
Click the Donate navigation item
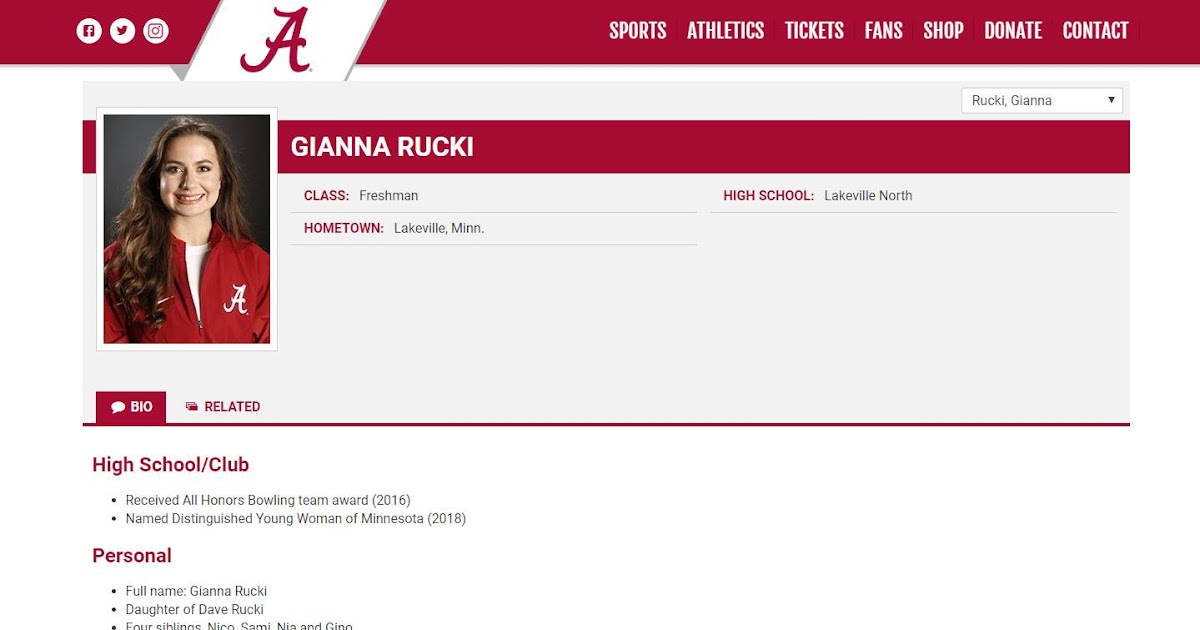pos(1013,31)
